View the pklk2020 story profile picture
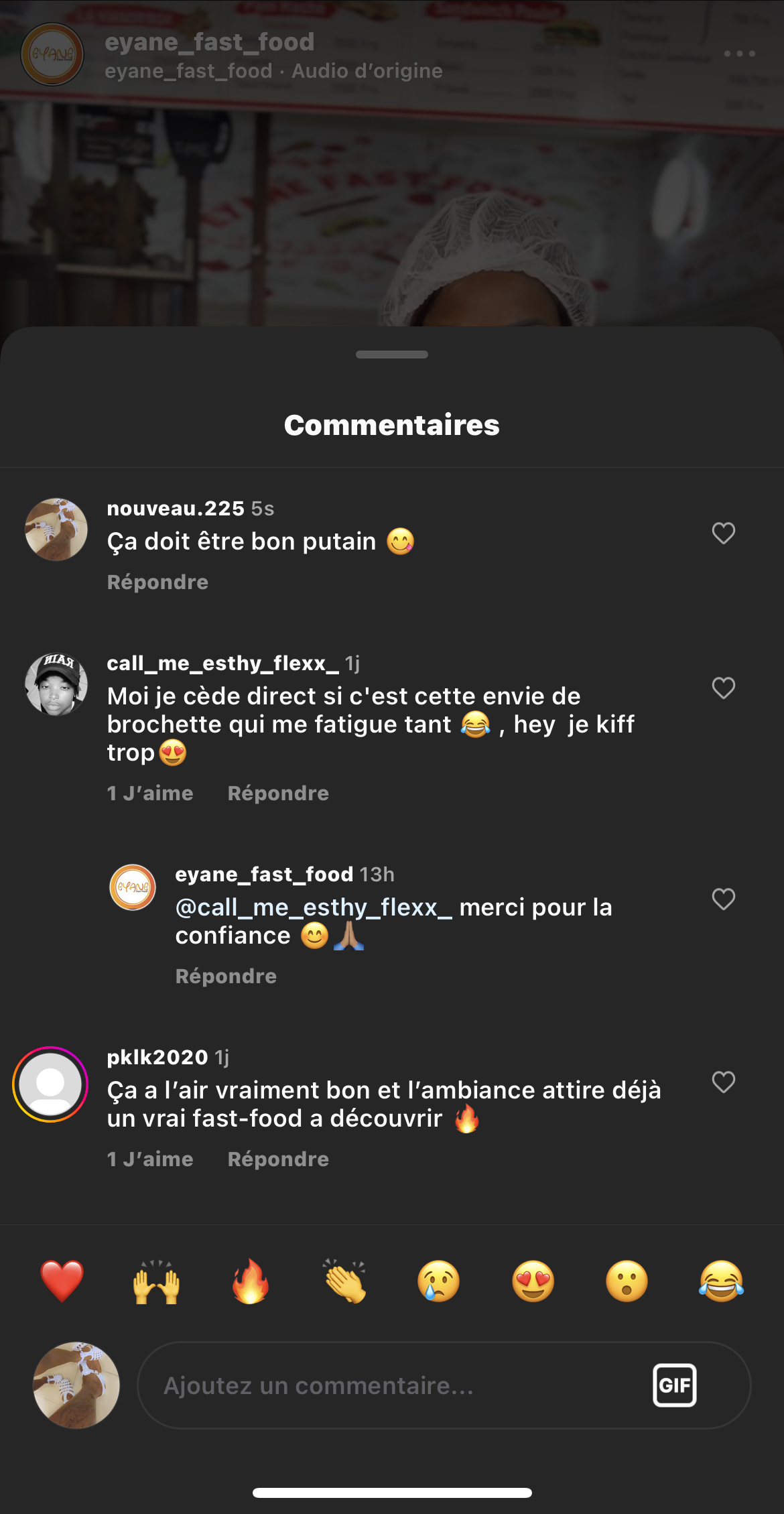This screenshot has height=1514, width=784. tap(50, 1084)
